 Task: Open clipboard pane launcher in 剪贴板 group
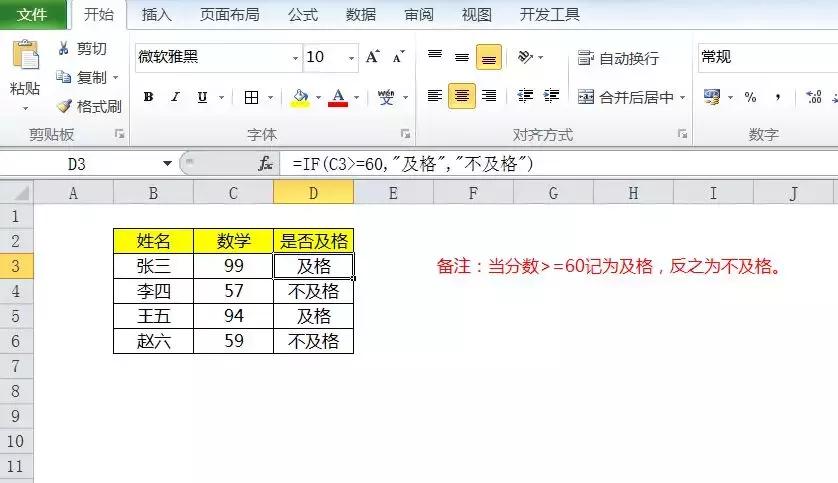click(x=119, y=134)
